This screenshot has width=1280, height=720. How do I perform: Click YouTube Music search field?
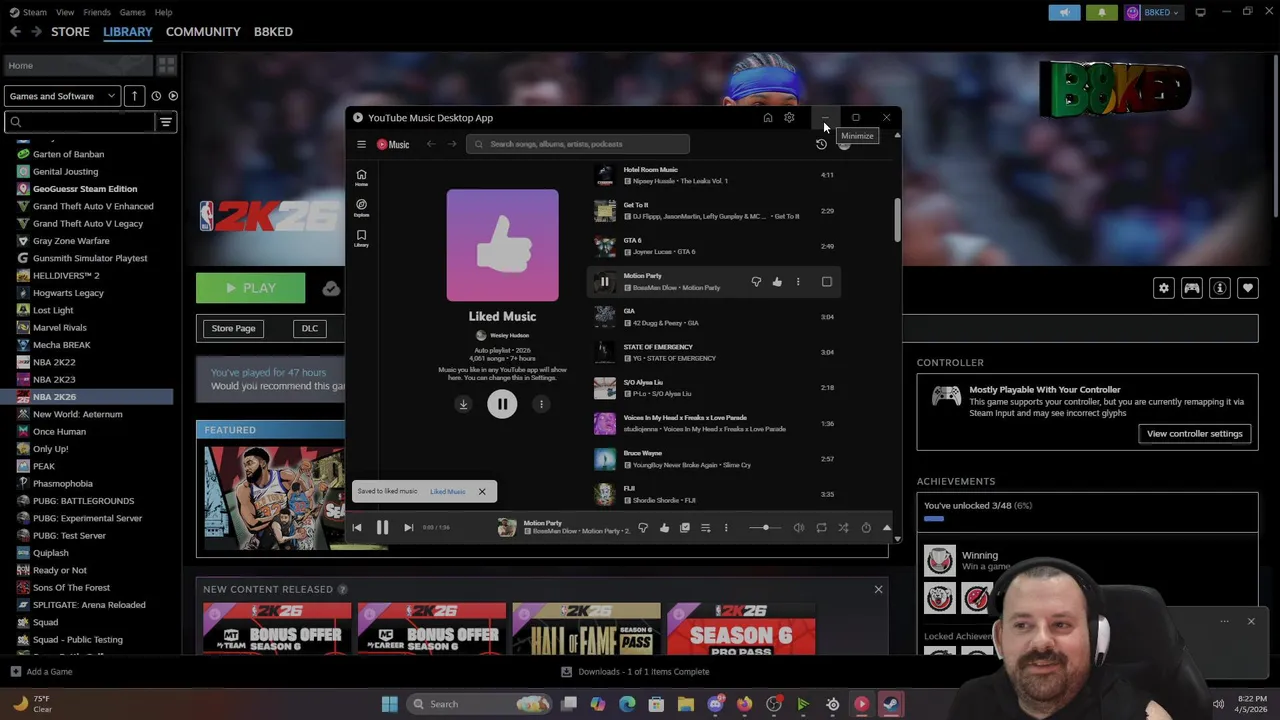pos(578,144)
